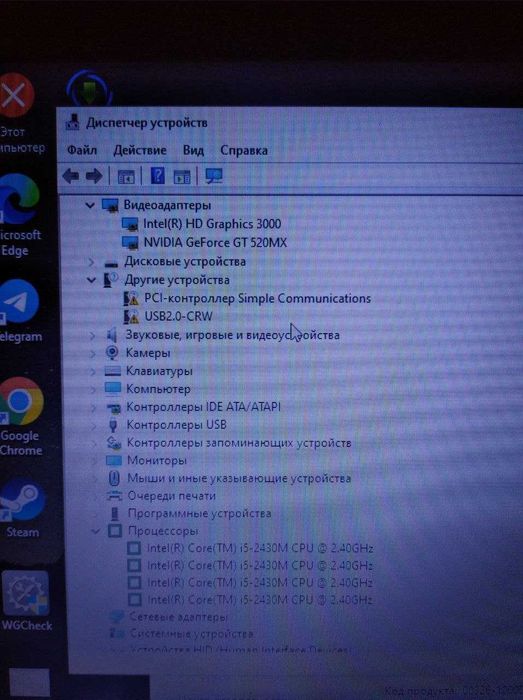523x700 pixels.
Task: Open the Google Chrome desktop shortcut
Action: 21,417
